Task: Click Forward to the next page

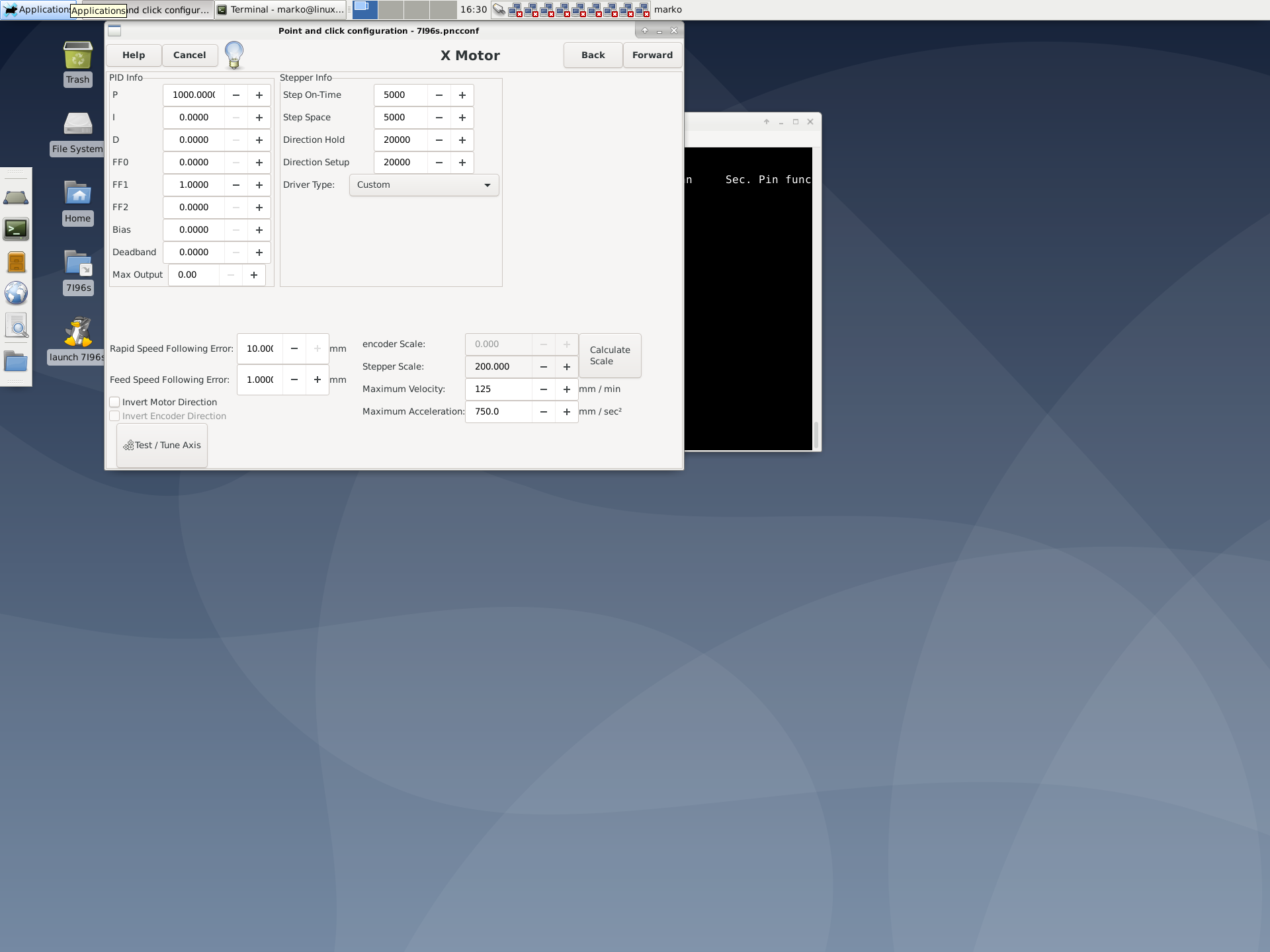Action: pyautogui.click(x=653, y=56)
